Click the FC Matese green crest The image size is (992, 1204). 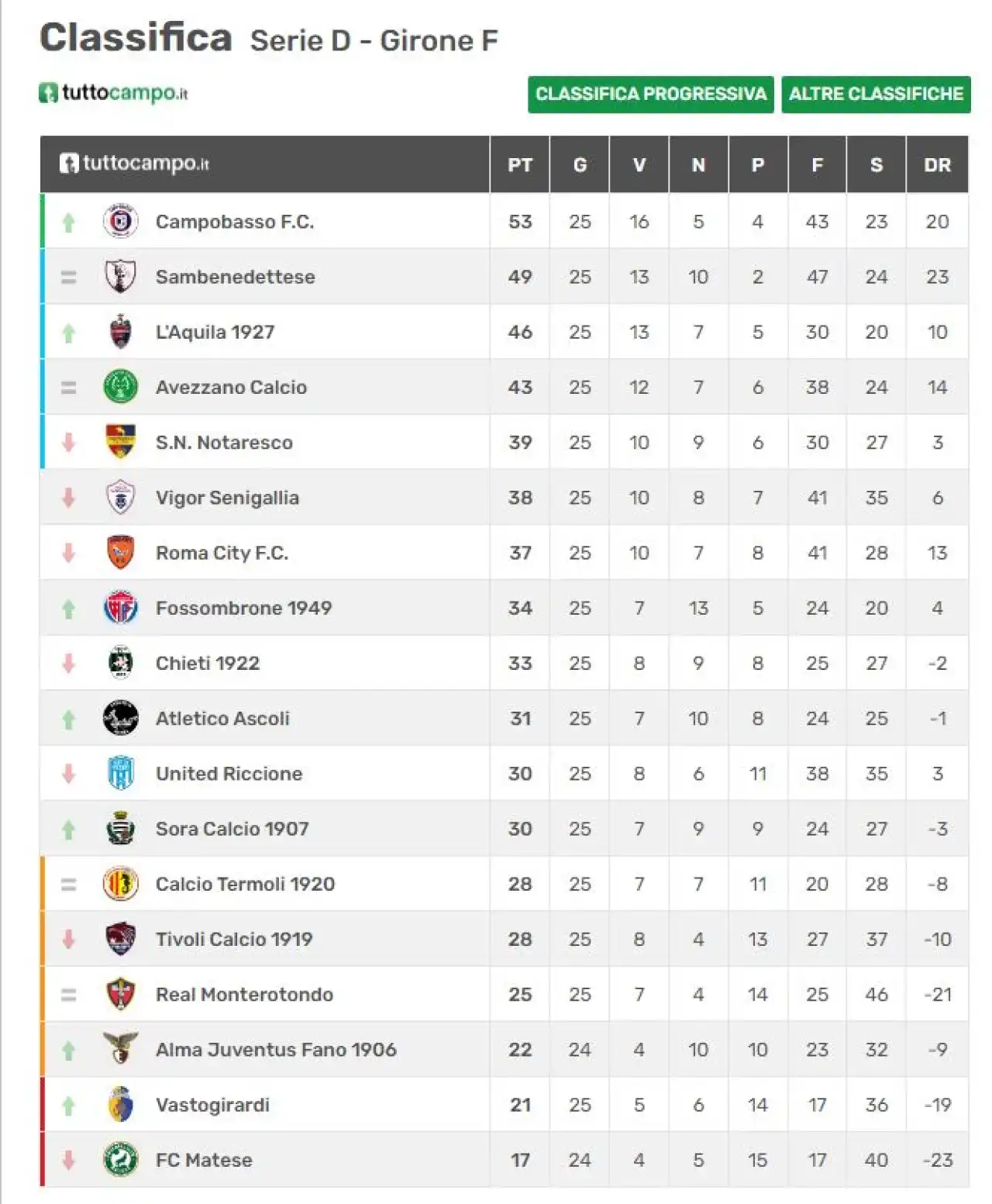point(120,1160)
